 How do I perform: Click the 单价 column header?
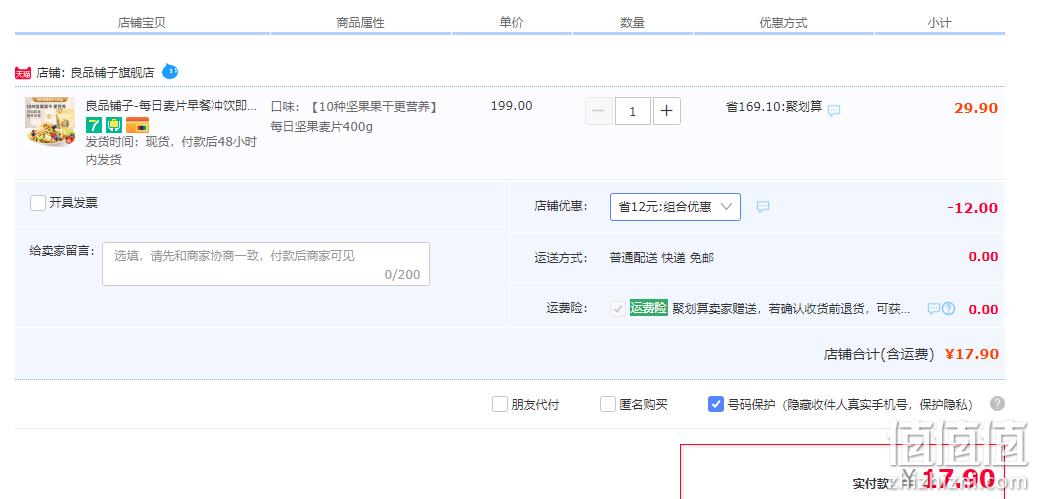511,22
